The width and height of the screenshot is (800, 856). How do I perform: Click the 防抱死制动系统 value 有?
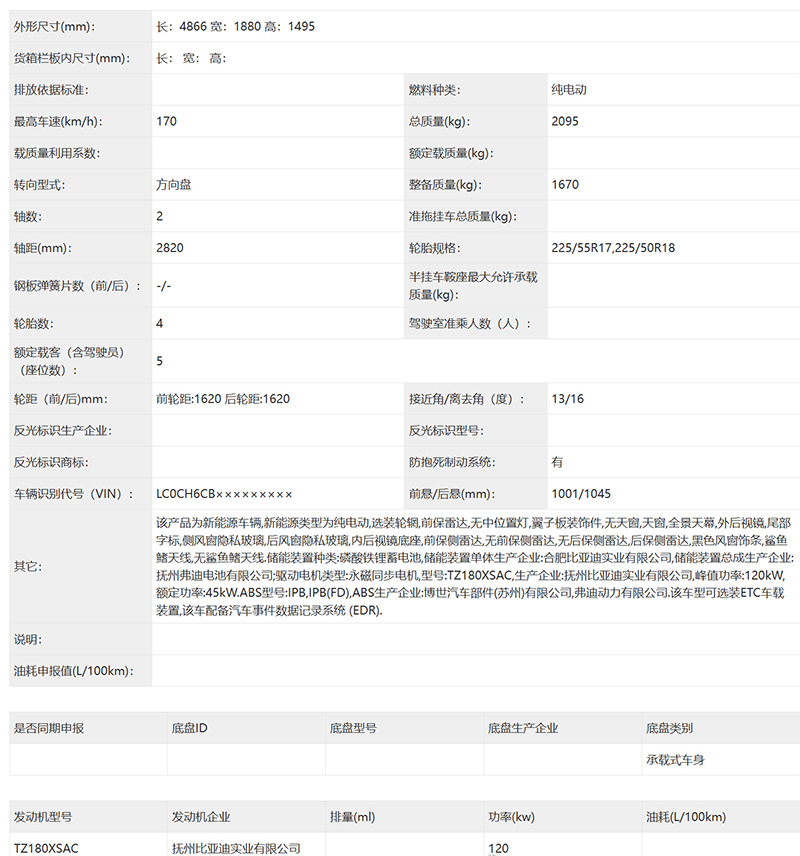click(557, 462)
